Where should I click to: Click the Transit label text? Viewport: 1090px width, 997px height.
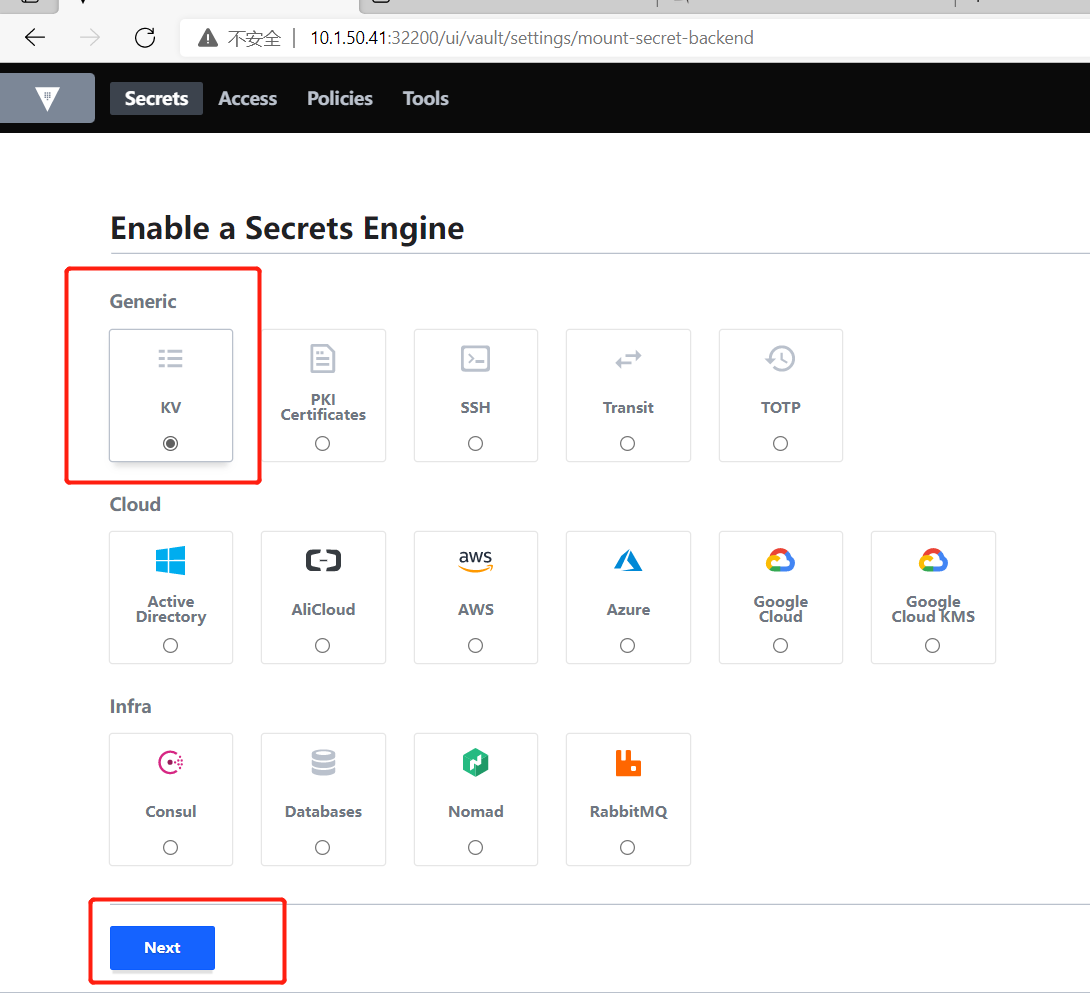point(628,407)
